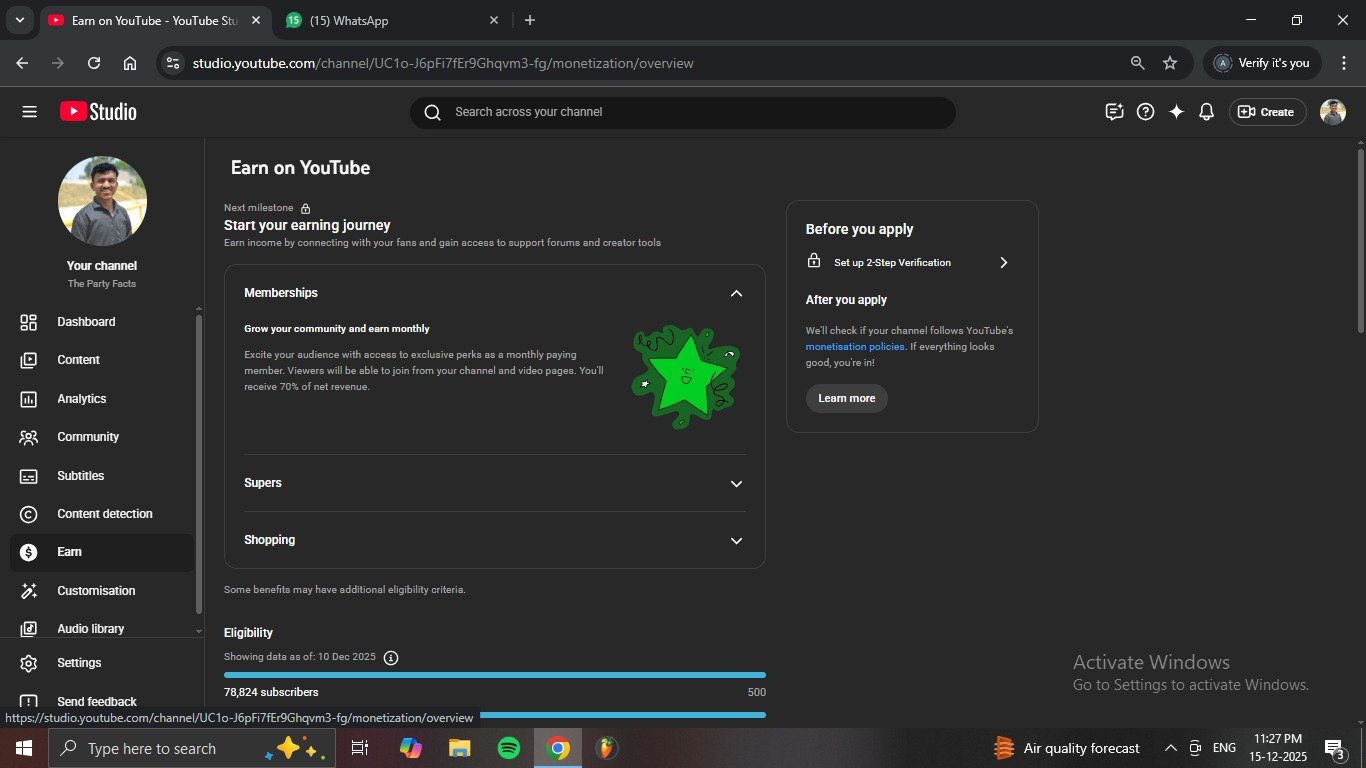
Task: Click the eligibility info icon beside date
Action: [x=391, y=658]
